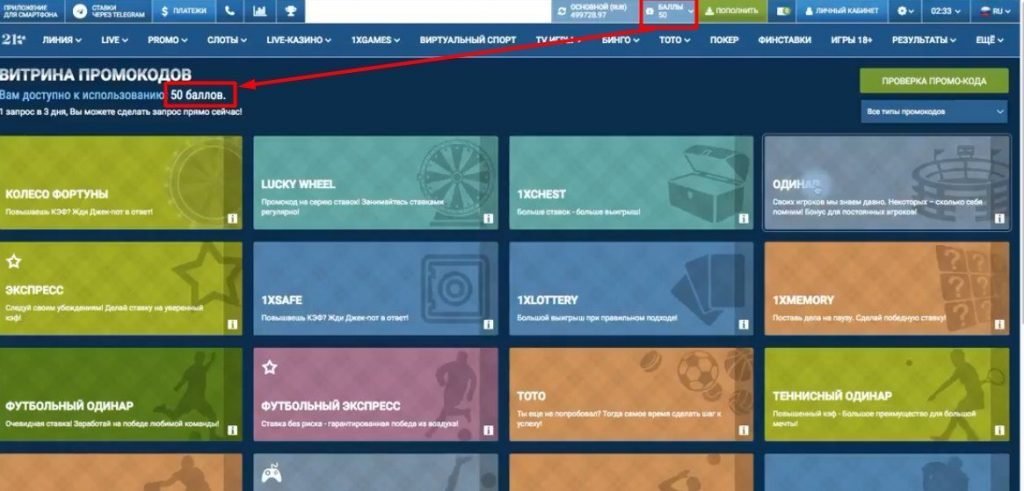Select the Футбольный экспресс promo card
1024x491 pixels.
pyautogui.click(x=376, y=394)
